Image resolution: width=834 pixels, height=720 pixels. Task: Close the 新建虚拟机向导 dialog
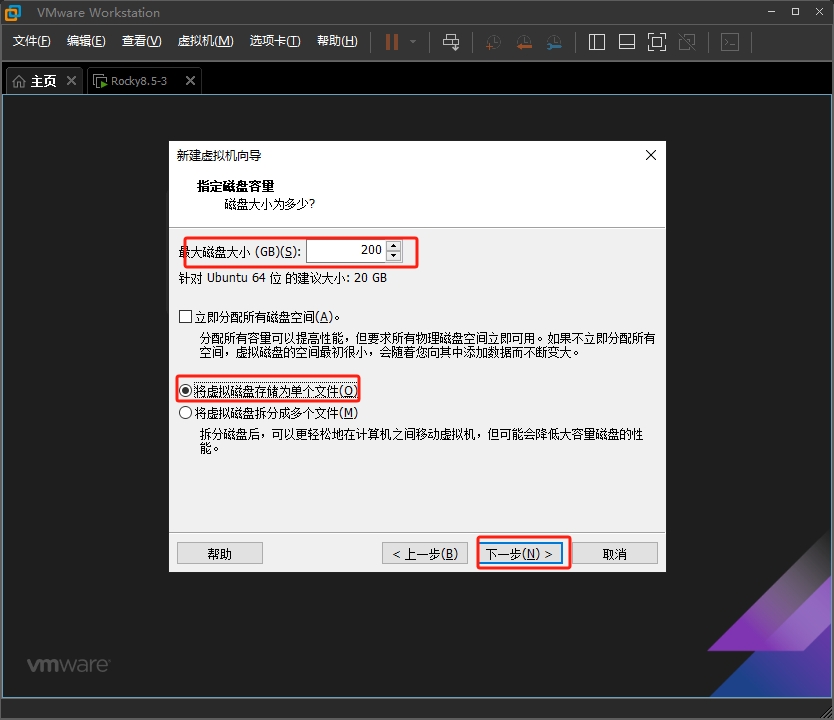650,155
